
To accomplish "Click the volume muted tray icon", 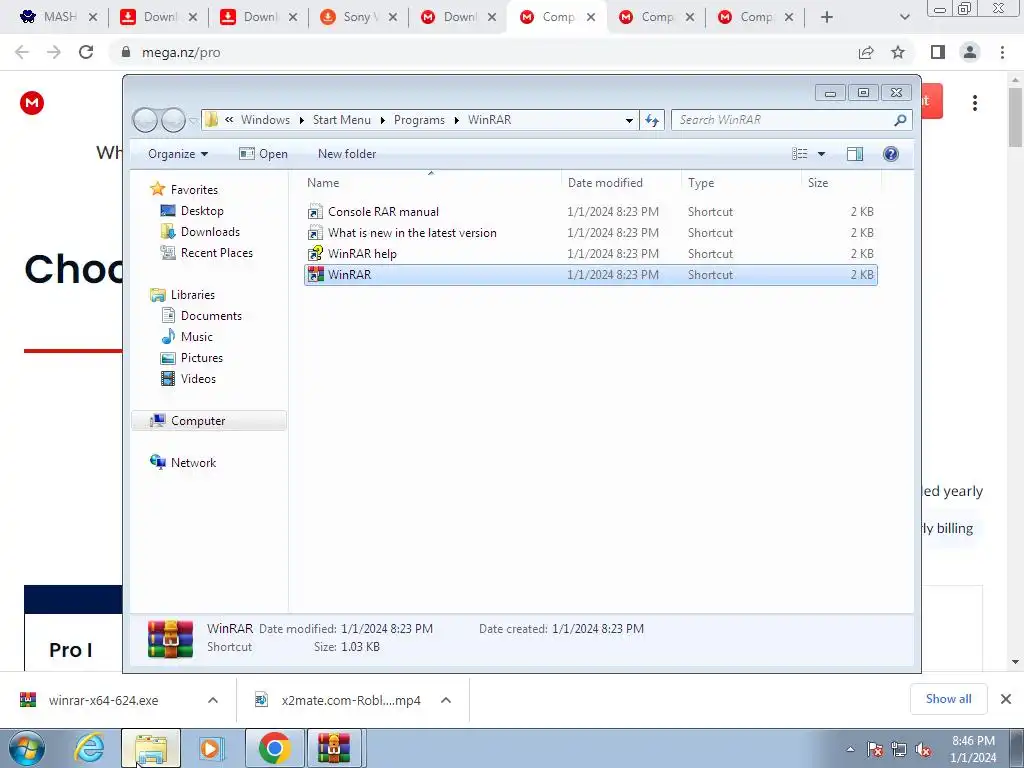I will (x=923, y=750).
